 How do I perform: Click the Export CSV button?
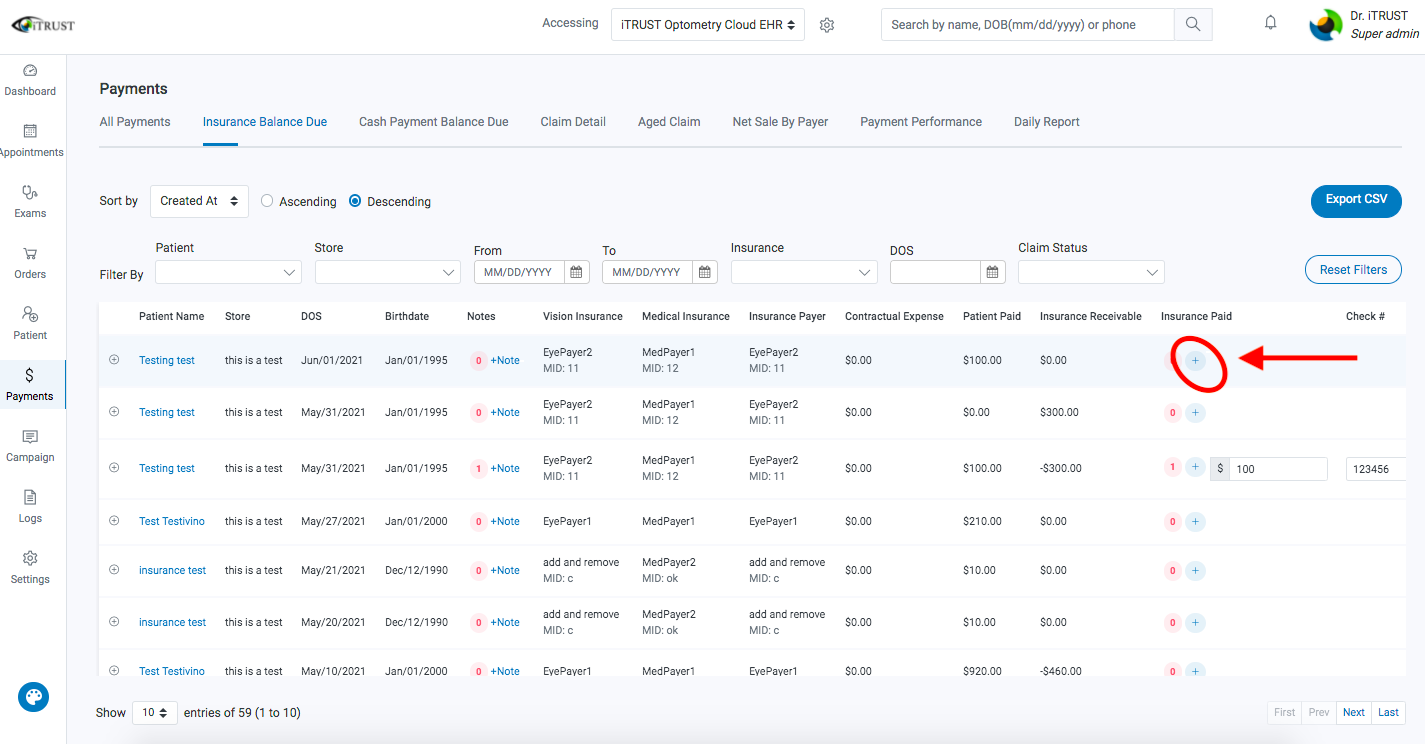coord(1355,201)
